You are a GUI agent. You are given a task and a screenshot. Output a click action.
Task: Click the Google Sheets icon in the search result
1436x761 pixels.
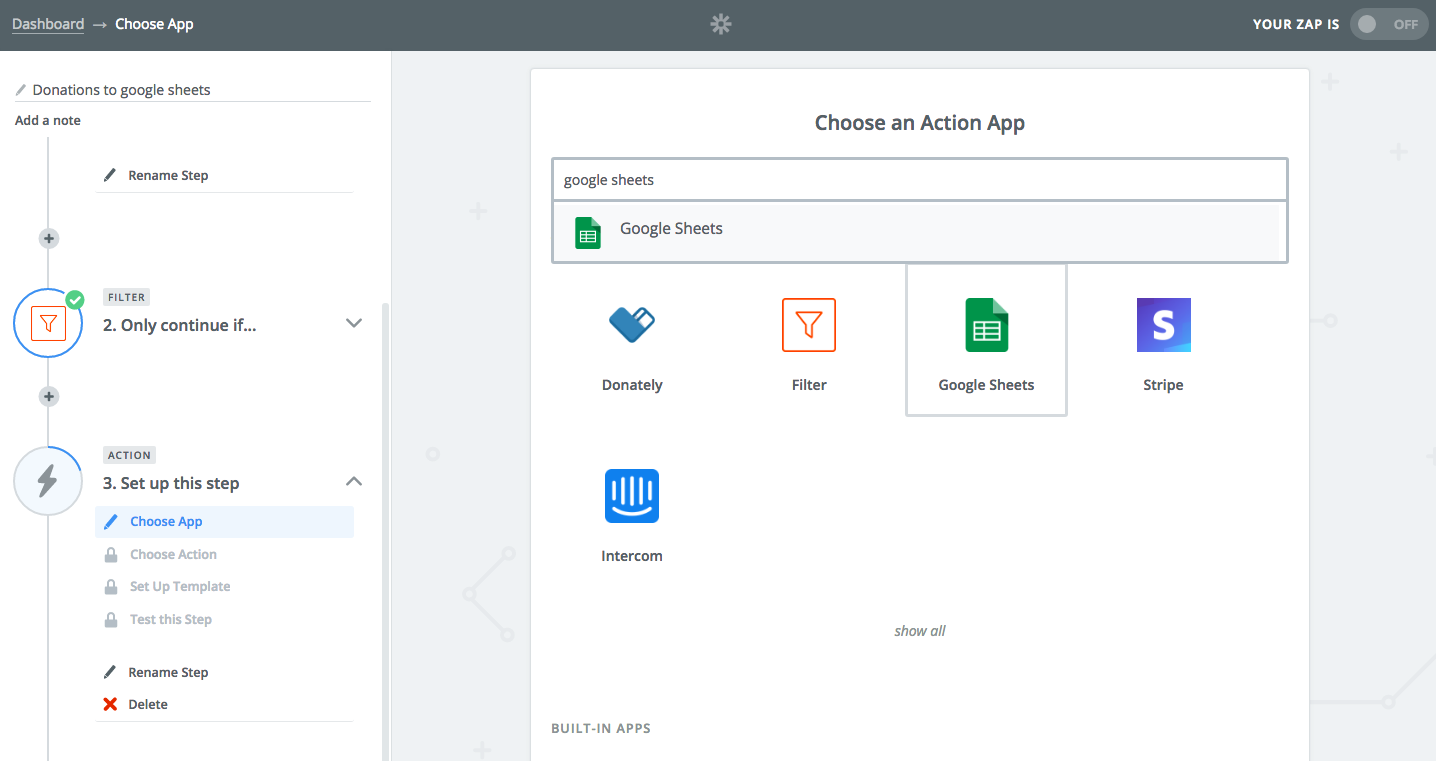tap(588, 232)
